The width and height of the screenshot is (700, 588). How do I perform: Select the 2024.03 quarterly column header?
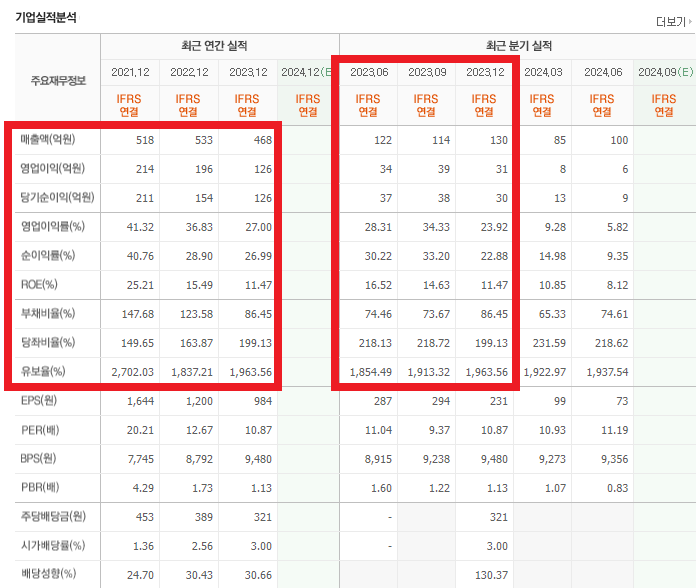pyautogui.click(x=543, y=72)
